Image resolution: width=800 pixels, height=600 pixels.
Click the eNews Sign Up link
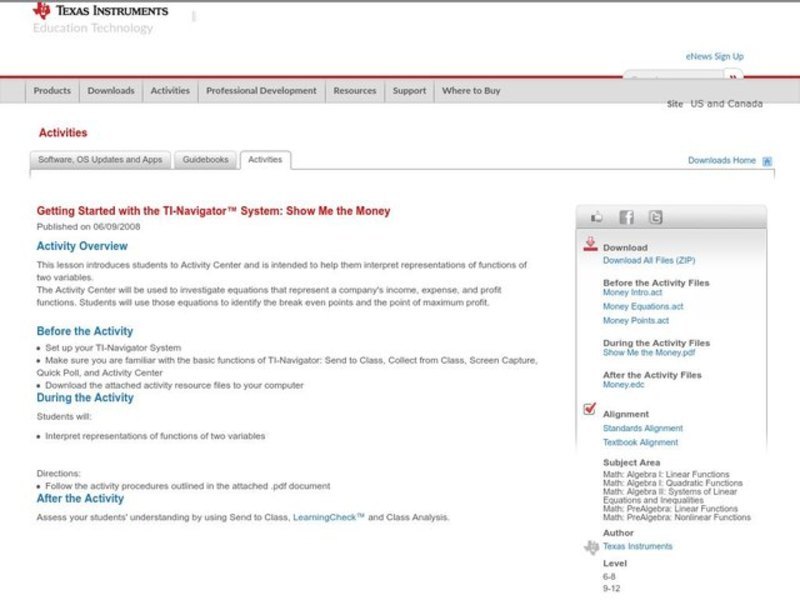pyautogui.click(x=714, y=57)
